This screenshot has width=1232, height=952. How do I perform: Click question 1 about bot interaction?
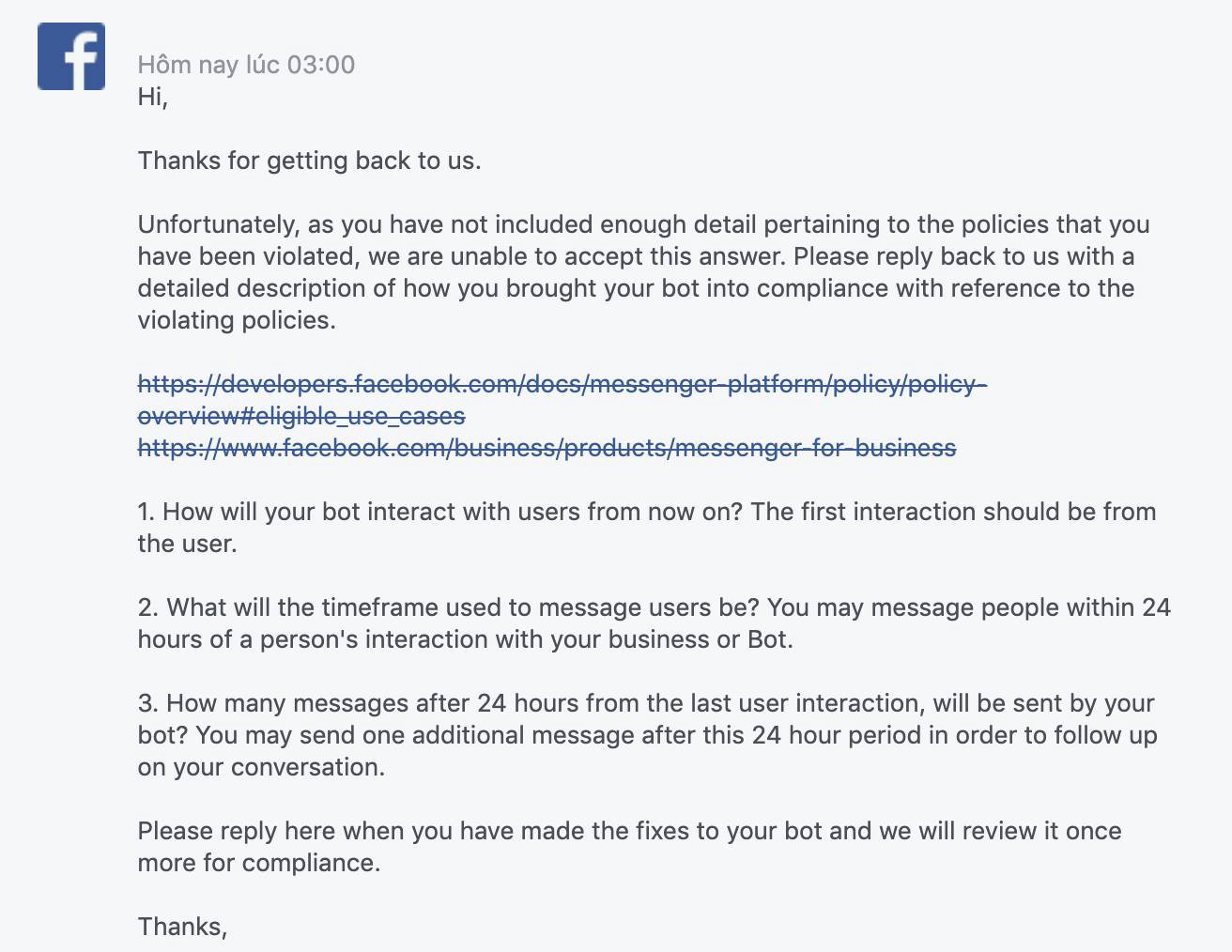click(x=647, y=512)
